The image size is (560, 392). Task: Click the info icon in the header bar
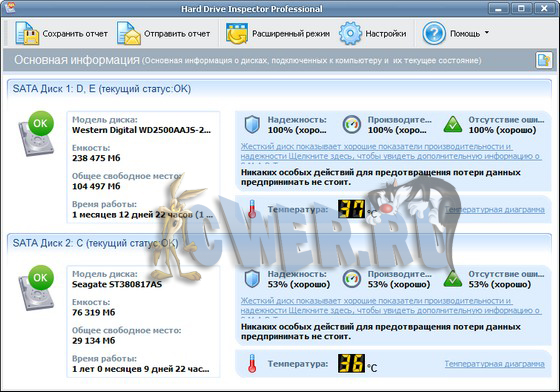544,60
